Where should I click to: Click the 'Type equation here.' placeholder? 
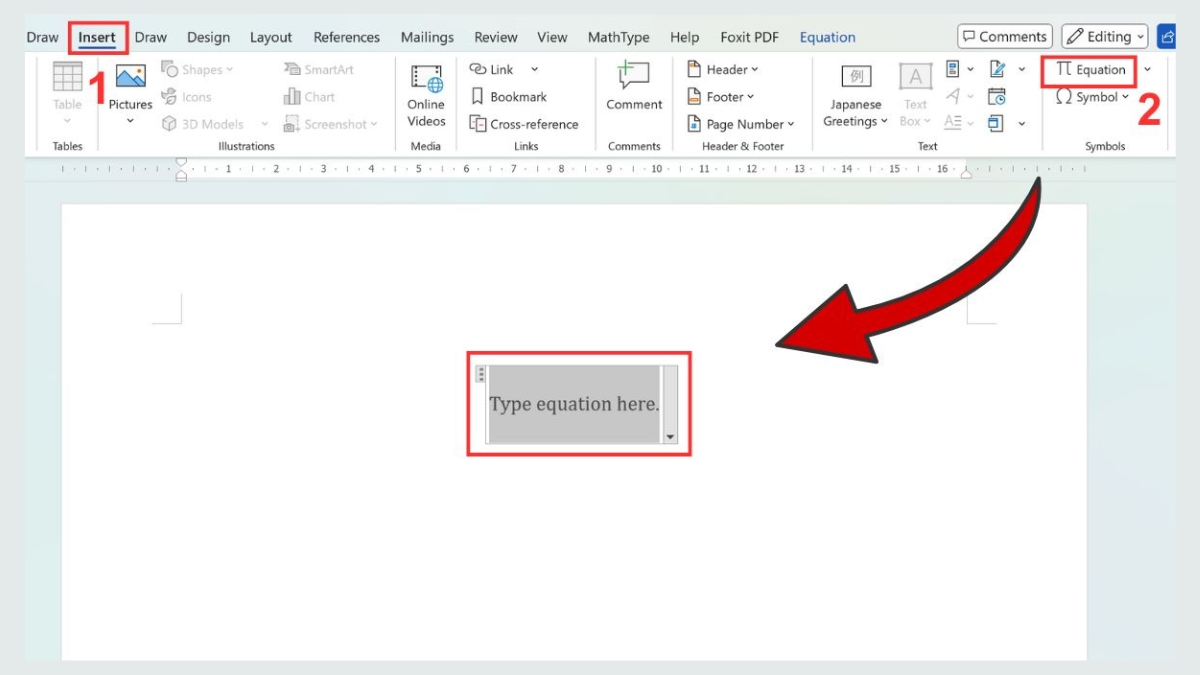pyautogui.click(x=574, y=404)
